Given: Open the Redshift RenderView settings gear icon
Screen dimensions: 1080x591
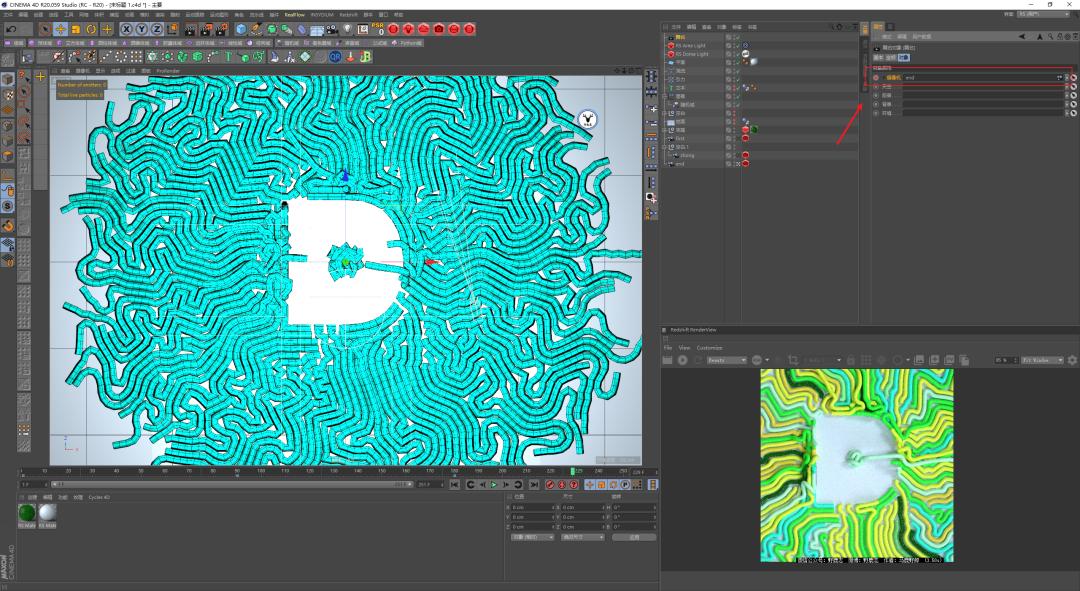Looking at the screenshot, I should tap(1070, 358).
